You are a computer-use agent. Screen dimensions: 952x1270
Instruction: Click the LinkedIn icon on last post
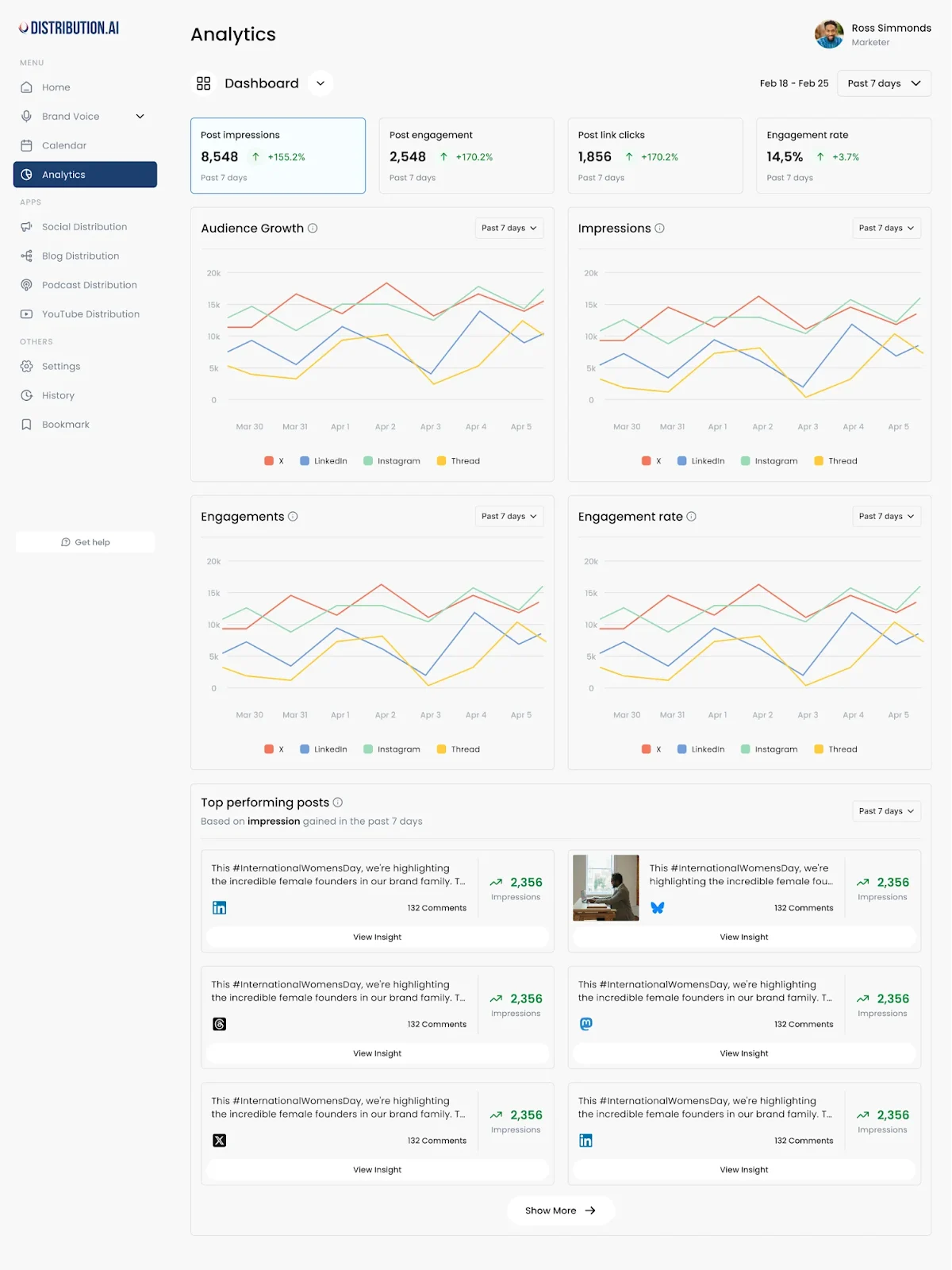click(x=586, y=1141)
